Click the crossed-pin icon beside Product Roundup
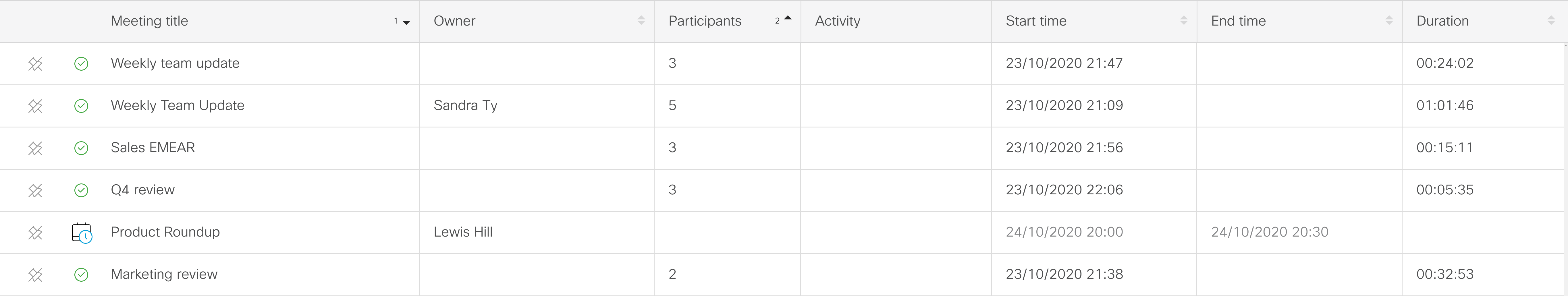The image size is (1568, 296). point(35,232)
